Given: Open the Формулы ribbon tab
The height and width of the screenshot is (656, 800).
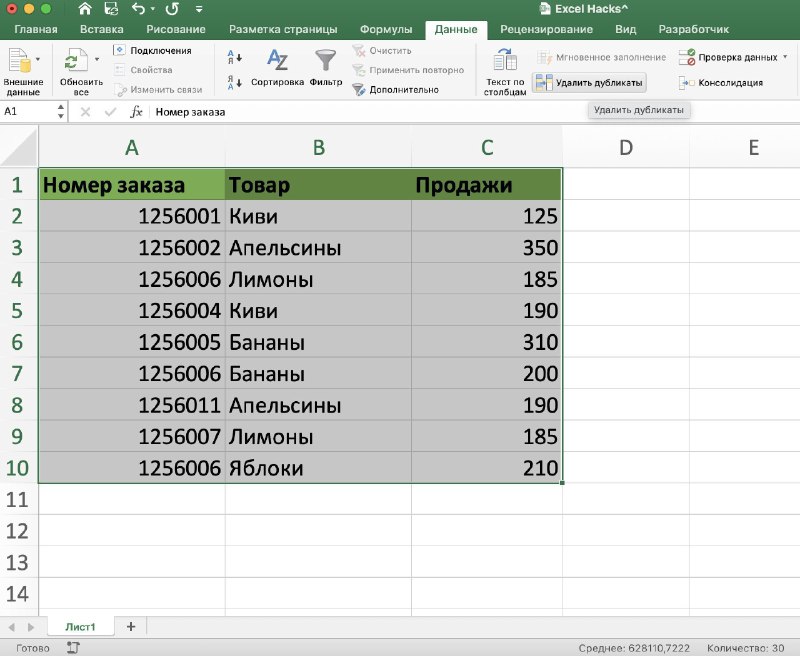Looking at the screenshot, I should (386, 29).
